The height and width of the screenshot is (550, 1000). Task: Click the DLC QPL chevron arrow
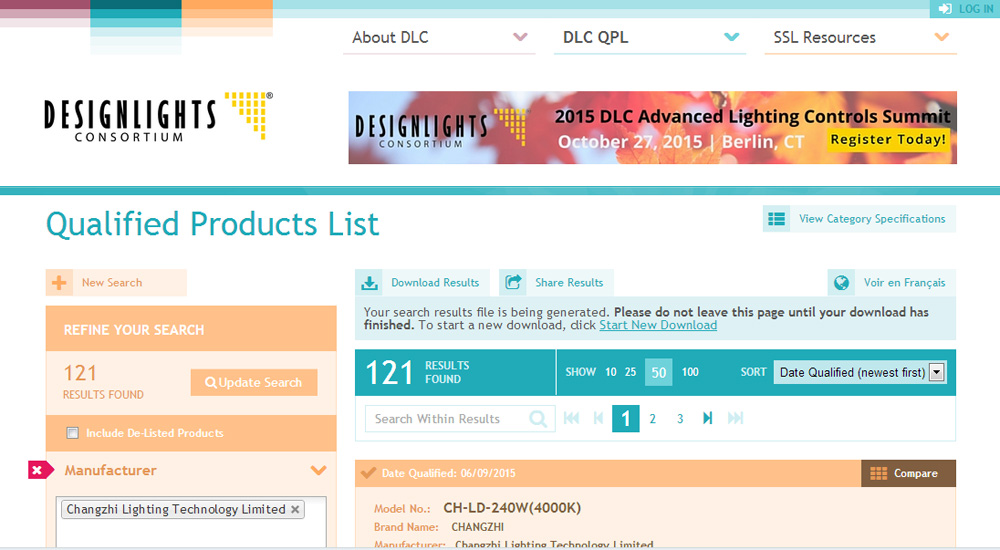pyautogui.click(x=732, y=37)
